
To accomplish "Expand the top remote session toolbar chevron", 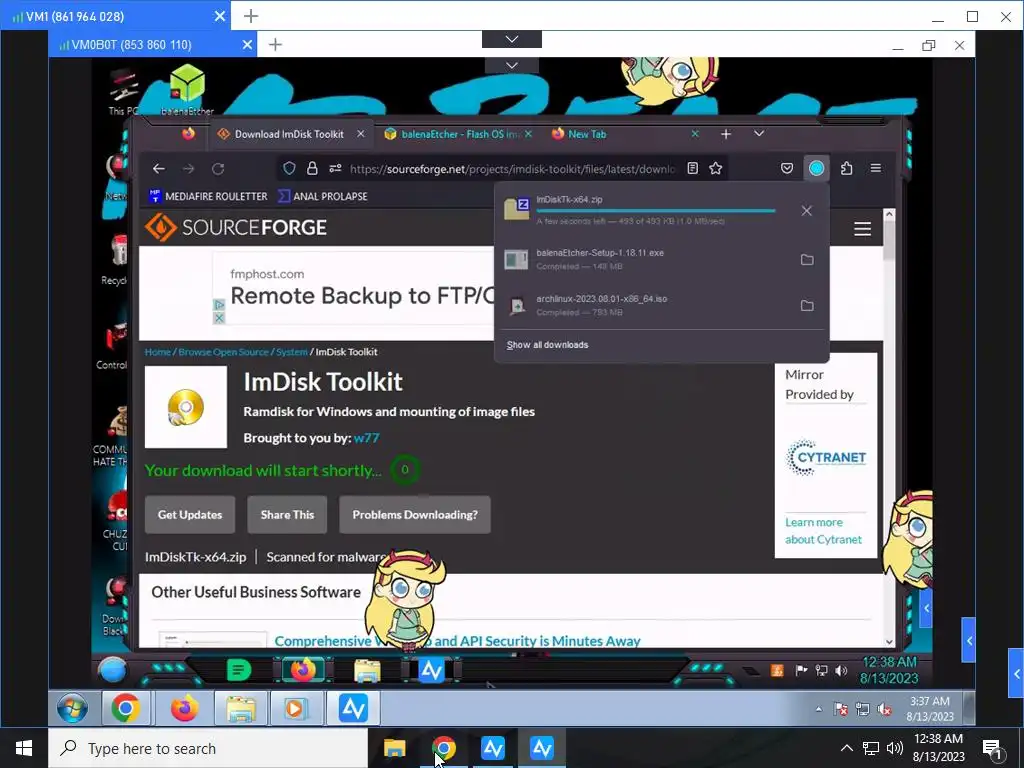I will [512, 39].
